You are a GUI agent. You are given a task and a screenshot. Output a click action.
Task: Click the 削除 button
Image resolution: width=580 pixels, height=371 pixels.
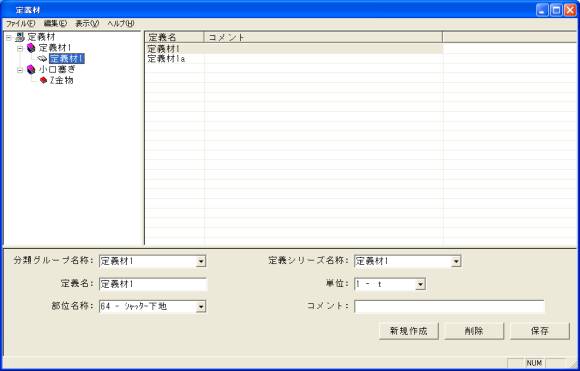(x=474, y=331)
